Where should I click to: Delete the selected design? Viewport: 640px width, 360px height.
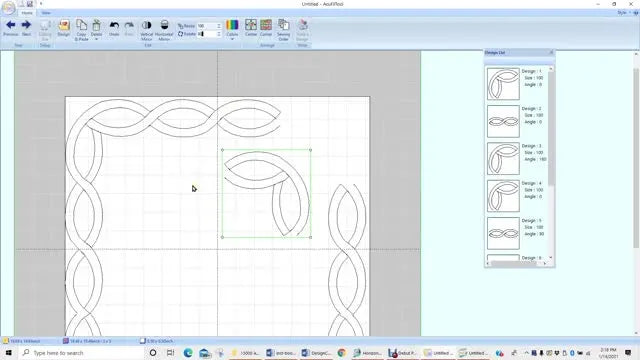pos(96,28)
